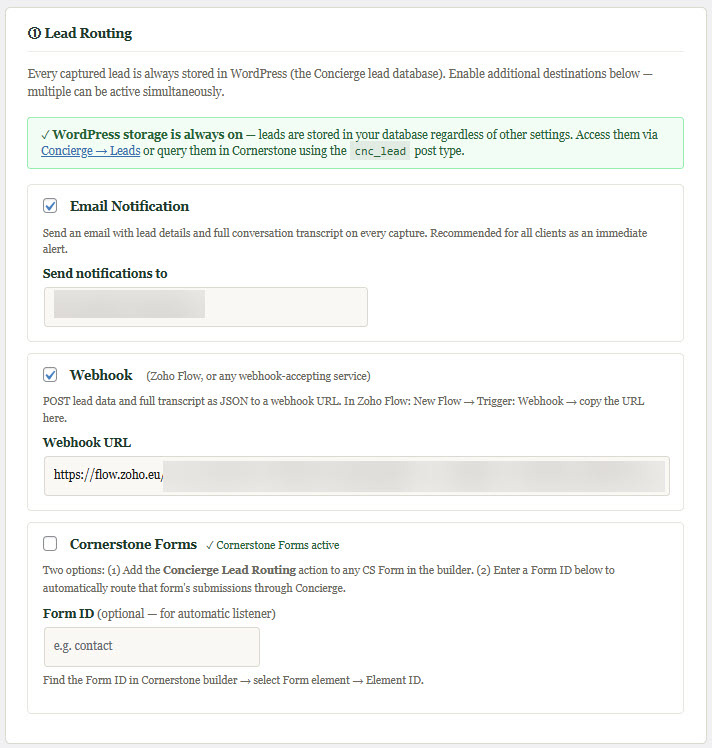Click the Email Notification label
The width and height of the screenshot is (712, 748).
click(x=129, y=206)
